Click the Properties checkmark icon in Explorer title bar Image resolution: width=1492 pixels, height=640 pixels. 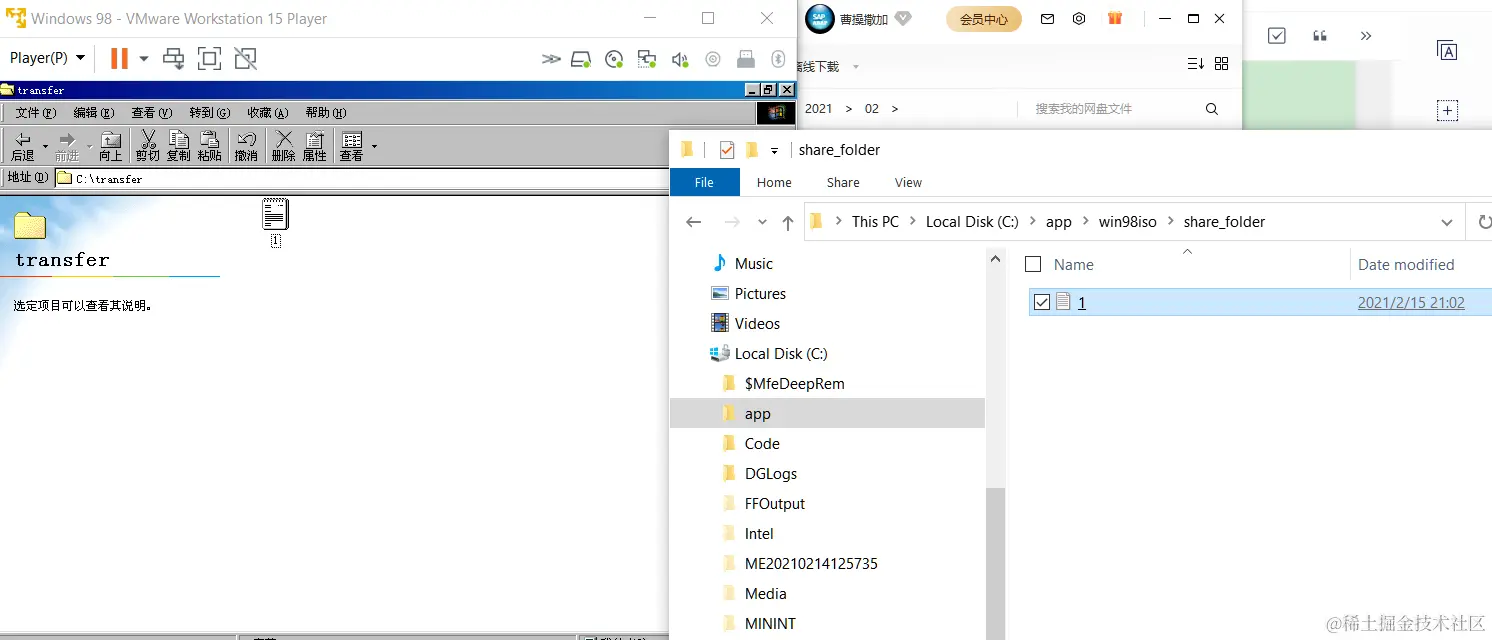[x=727, y=150]
